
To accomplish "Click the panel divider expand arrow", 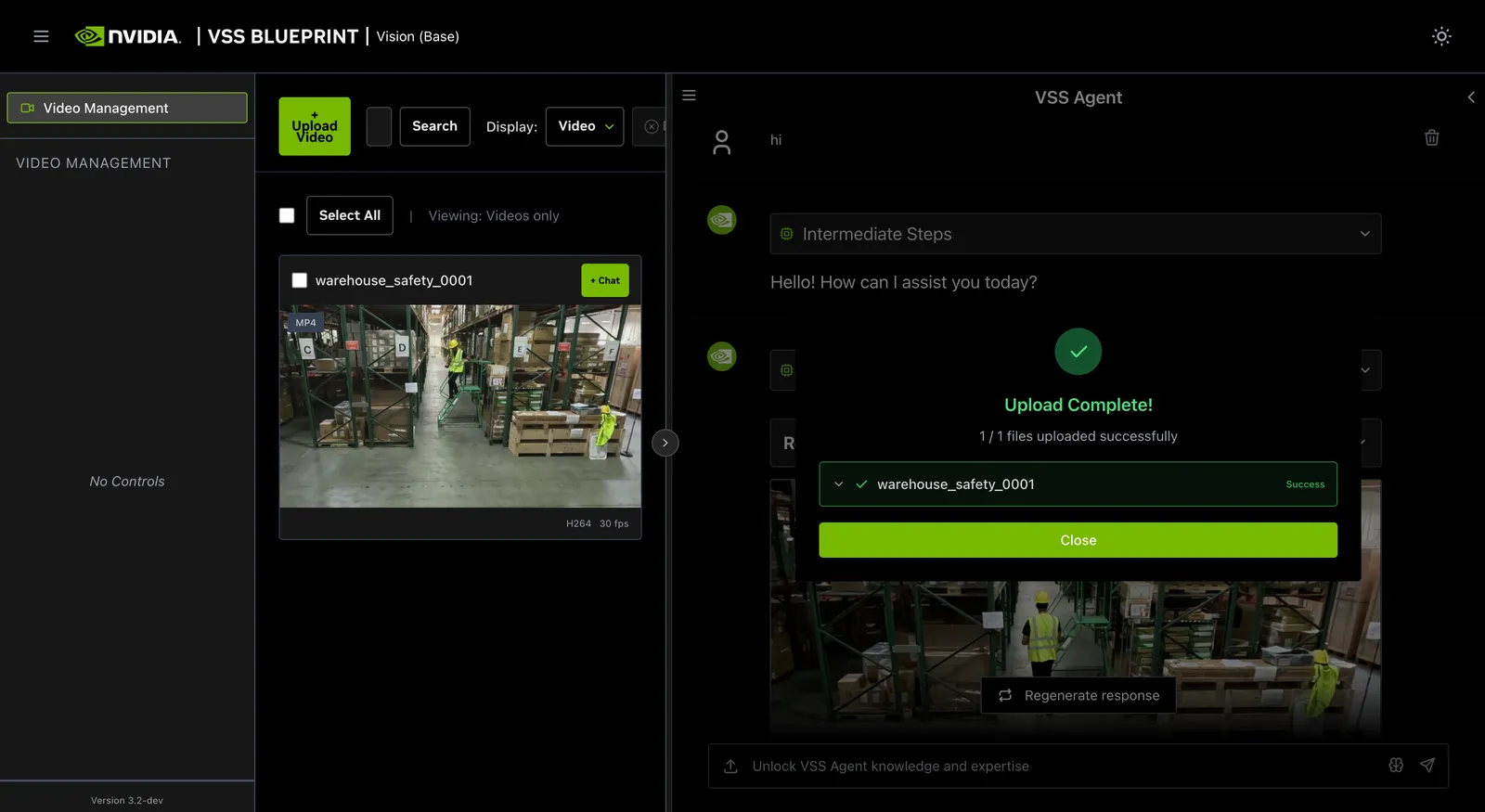I will point(665,443).
